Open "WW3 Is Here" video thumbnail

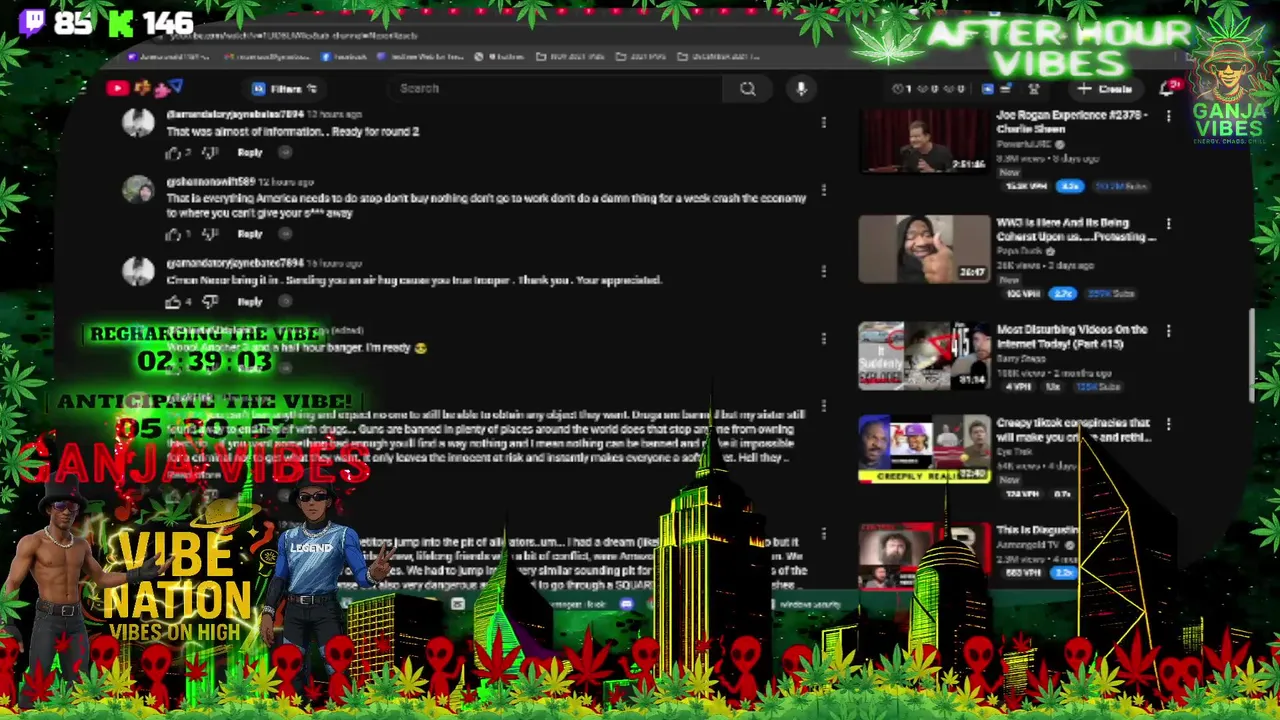924,249
